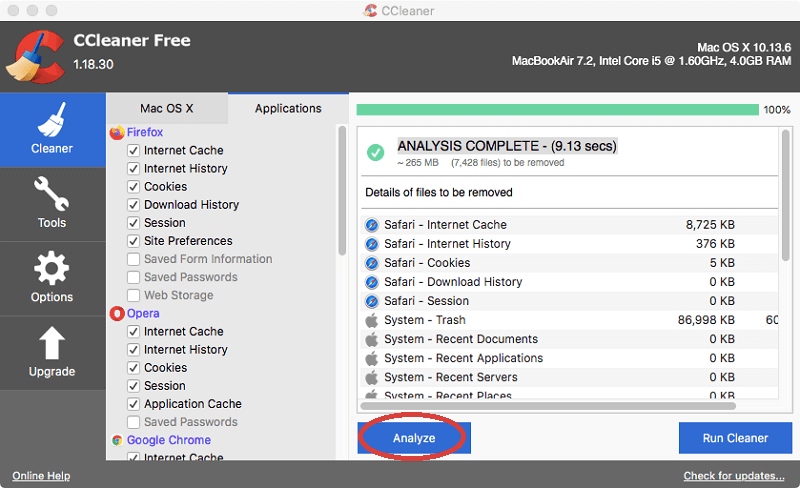Click the CCleaner logo in header
Image resolution: width=800 pixels, height=488 pixels.
(36, 57)
